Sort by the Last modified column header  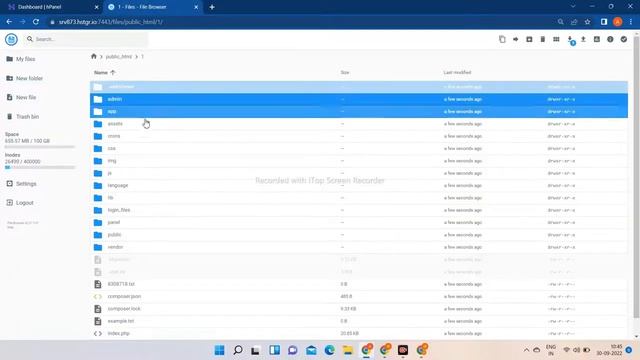[x=457, y=72]
